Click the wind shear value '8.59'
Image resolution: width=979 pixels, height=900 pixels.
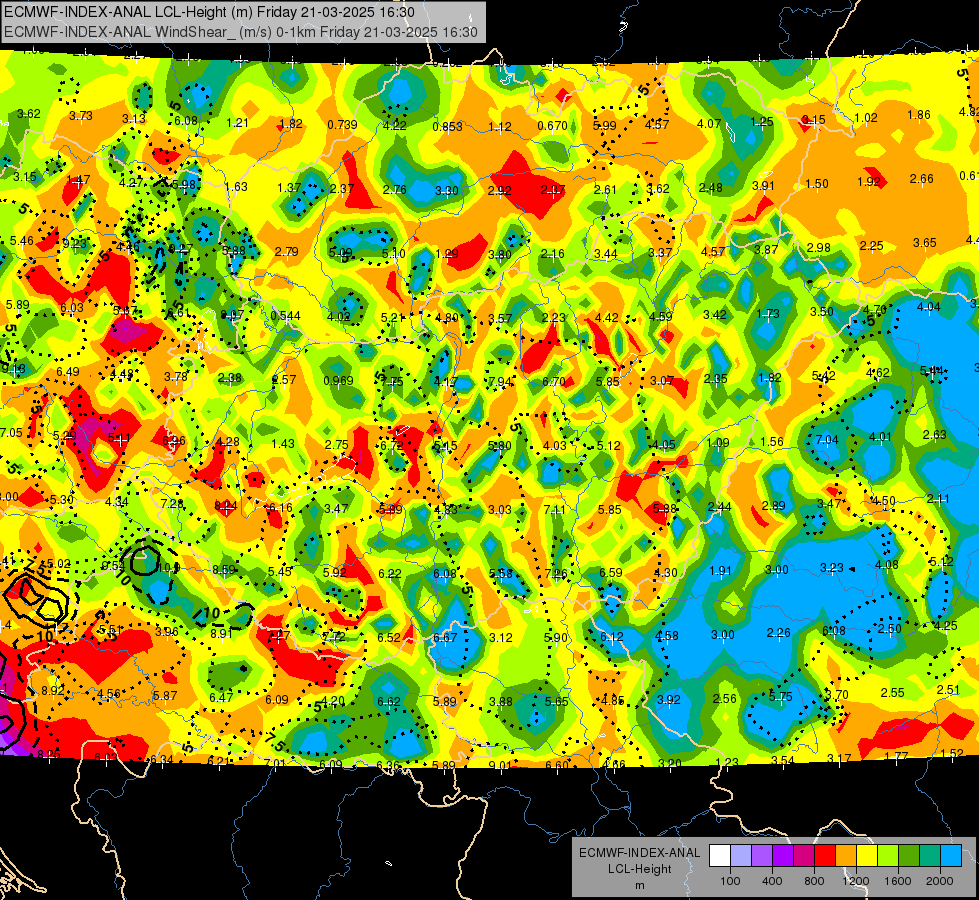[224, 570]
